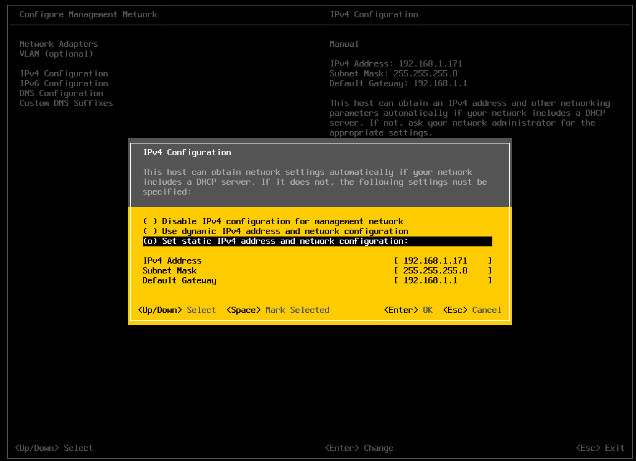
Task: Click the Subnet Mask label in dialog
Action: pyautogui.click(x=170, y=270)
